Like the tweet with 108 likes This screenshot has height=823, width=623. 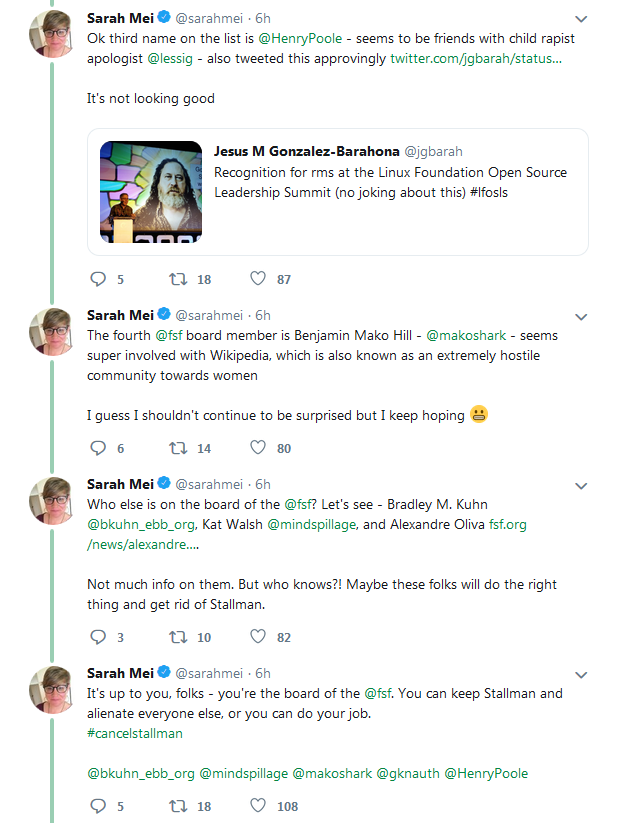[258, 806]
